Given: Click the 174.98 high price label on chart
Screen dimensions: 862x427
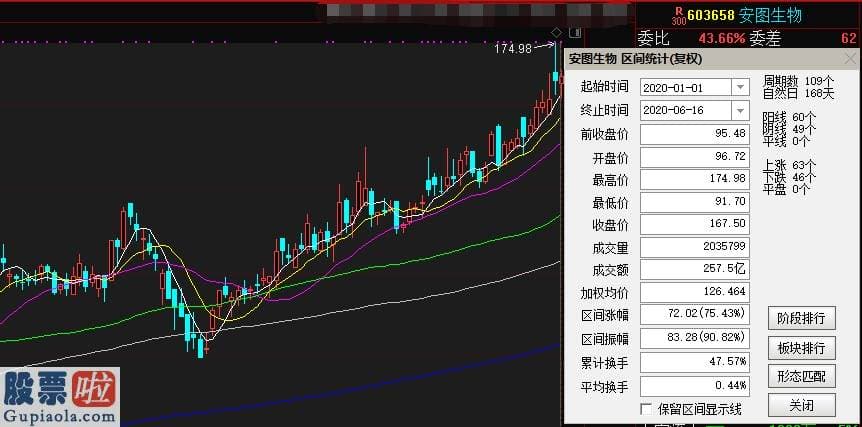Looking at the screenshot, I should coord(513,48).
